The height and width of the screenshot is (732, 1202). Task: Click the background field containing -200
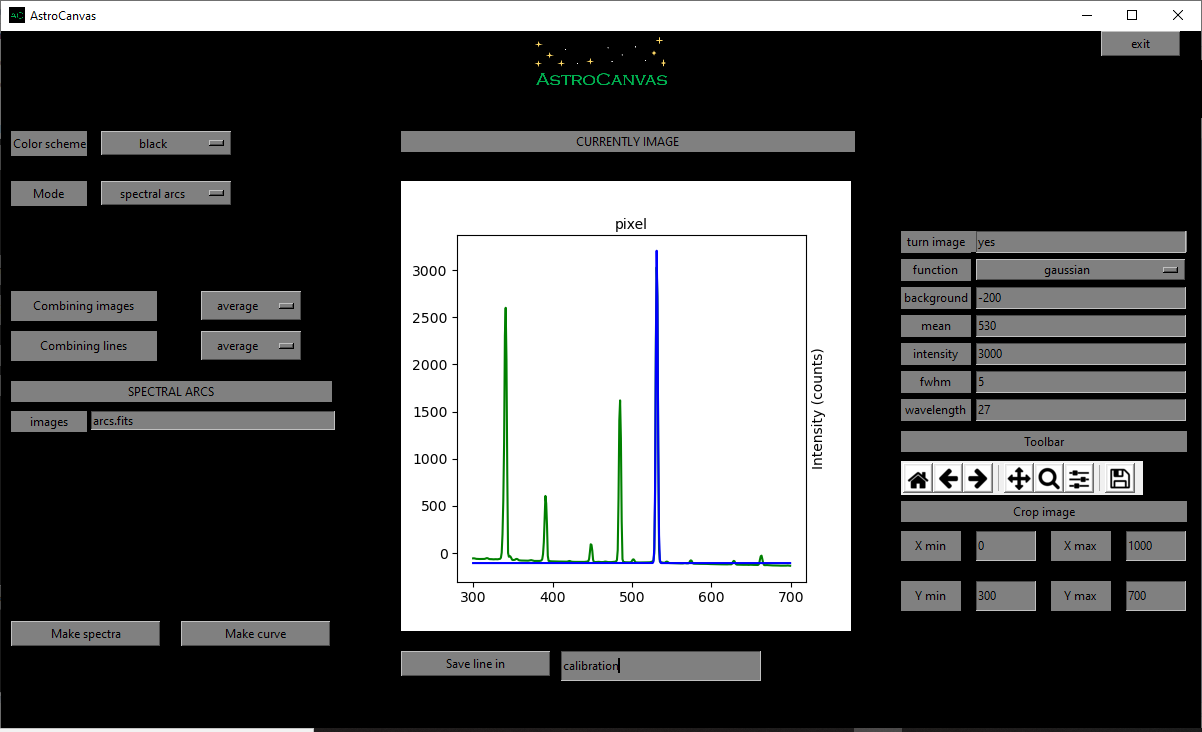point(1081,297)
